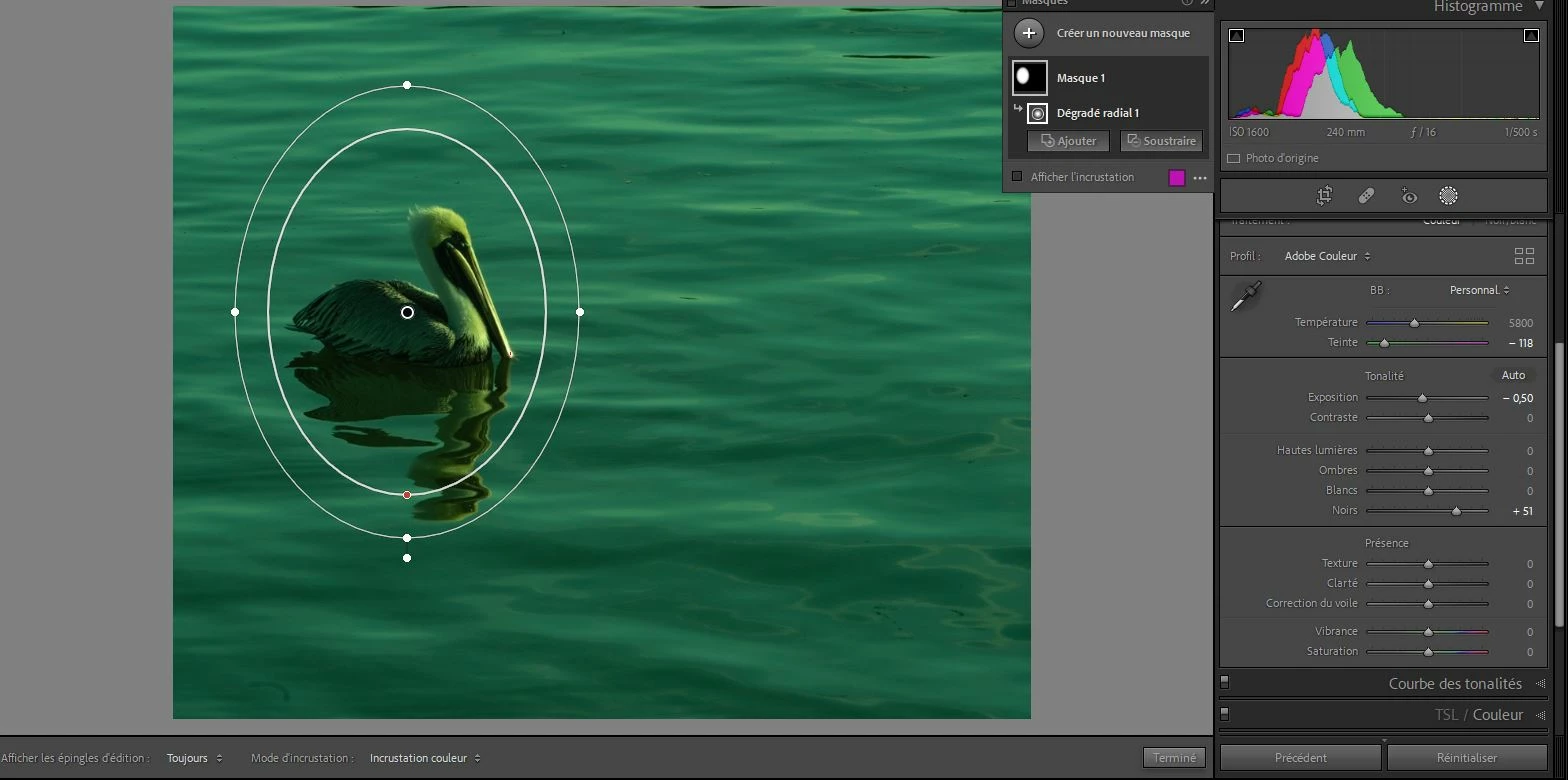This screenshot has width=1568, height=780.
Task: Click the Auto tonality button
Action: pyautogui.click(x=1513, y=375)
